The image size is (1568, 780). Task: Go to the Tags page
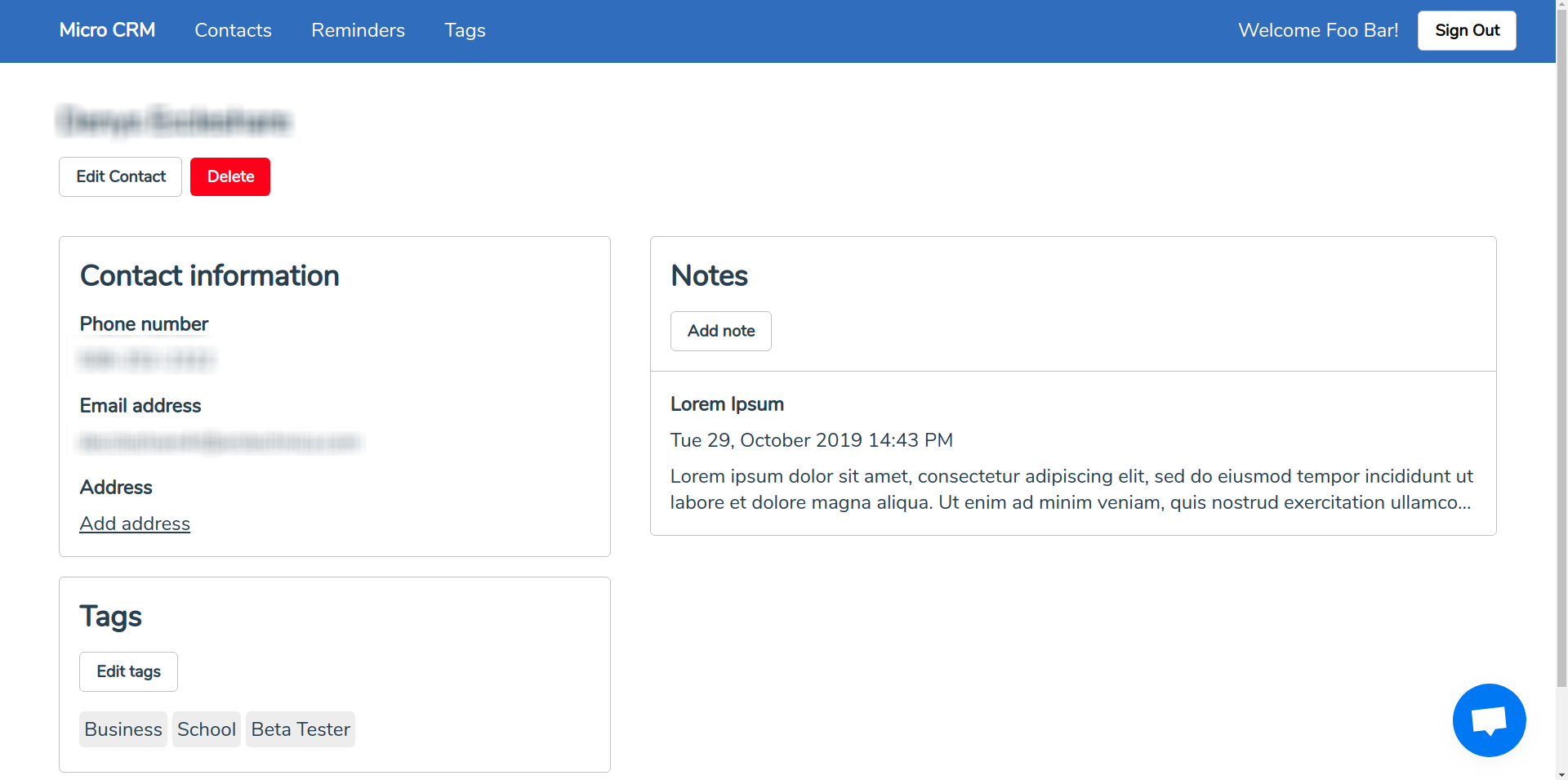(x=465, y=30)
